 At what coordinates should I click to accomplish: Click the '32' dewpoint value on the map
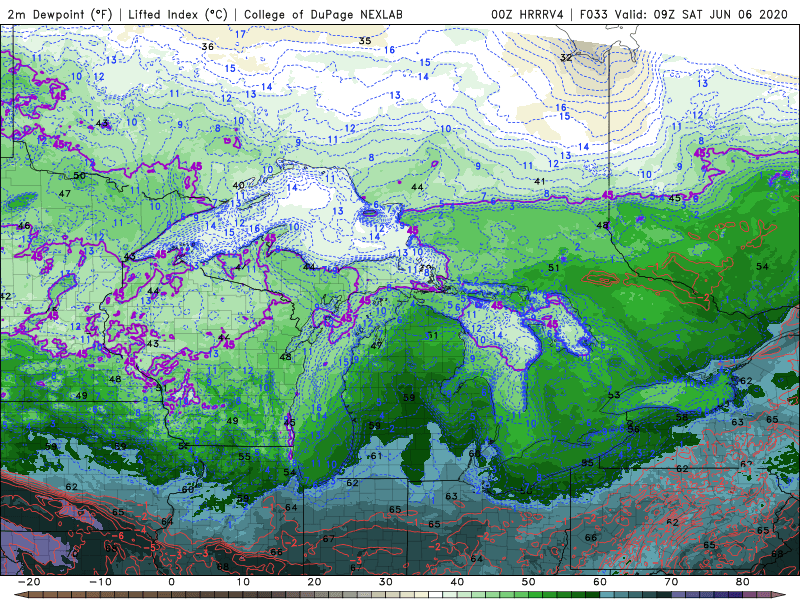click(566, 57)
